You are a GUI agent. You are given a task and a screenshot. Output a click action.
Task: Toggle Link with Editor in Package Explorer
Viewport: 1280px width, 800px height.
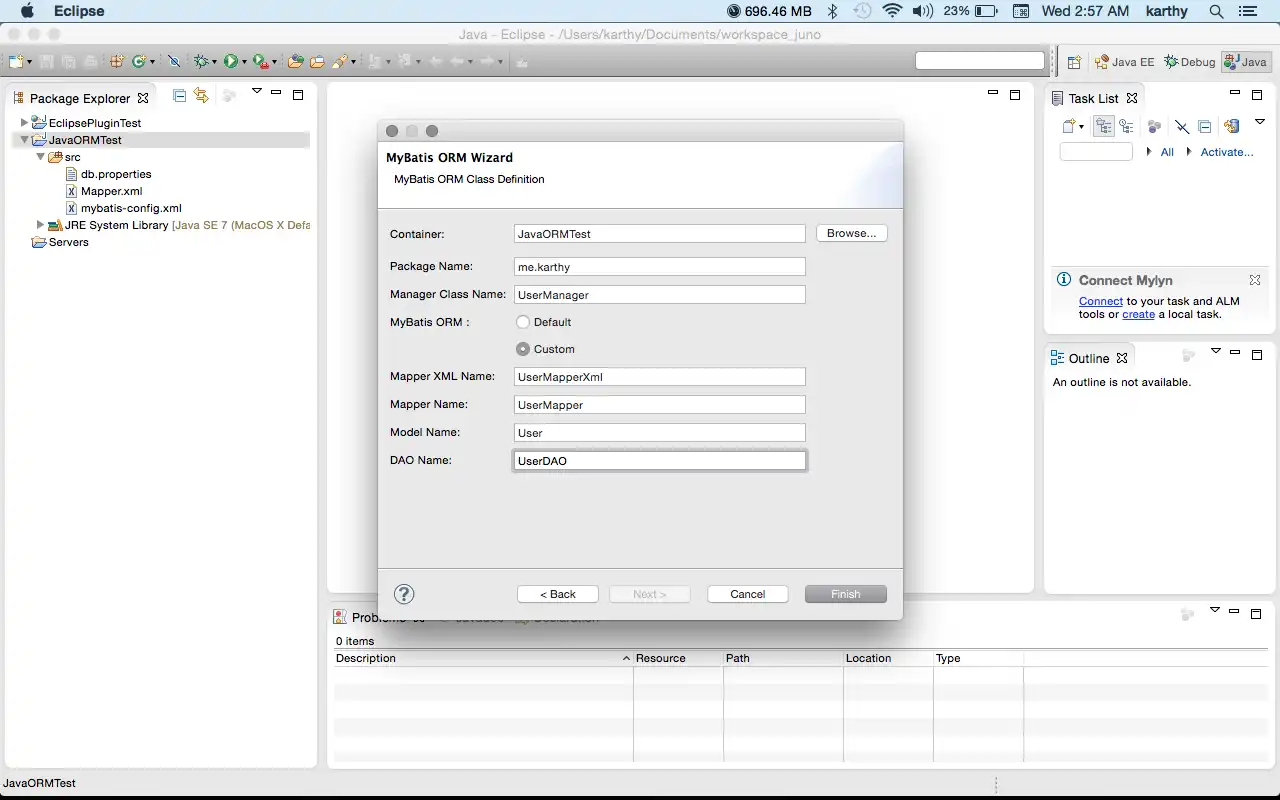point(201,96)
